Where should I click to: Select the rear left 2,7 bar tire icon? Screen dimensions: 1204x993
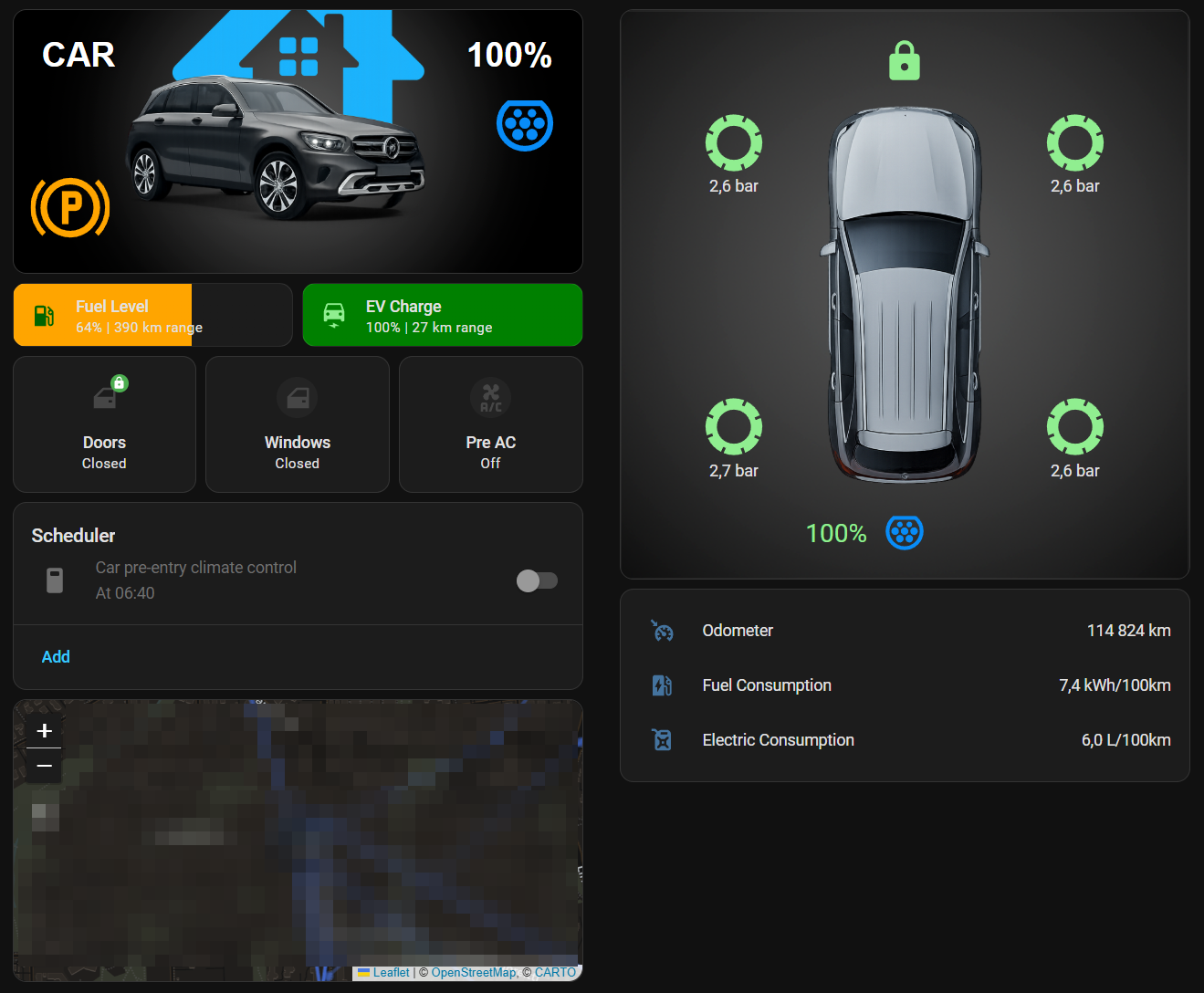click(734, 426)
